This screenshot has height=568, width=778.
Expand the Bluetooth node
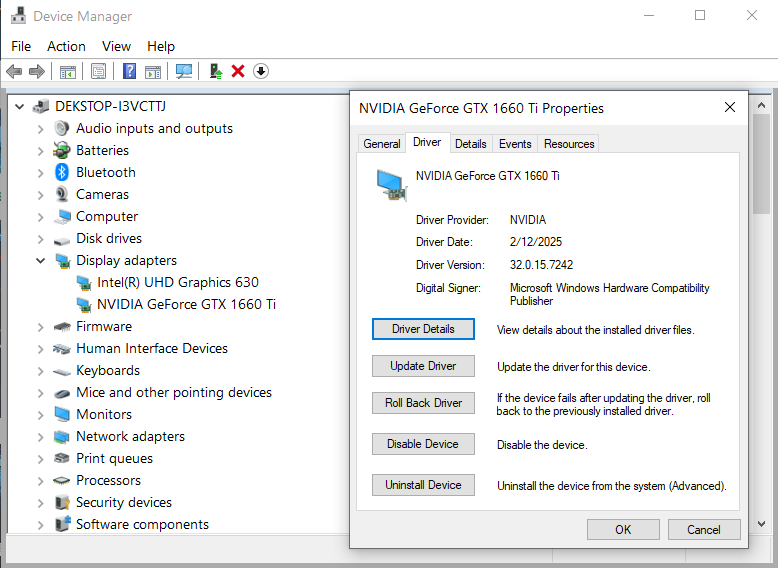tap(41, 173)
